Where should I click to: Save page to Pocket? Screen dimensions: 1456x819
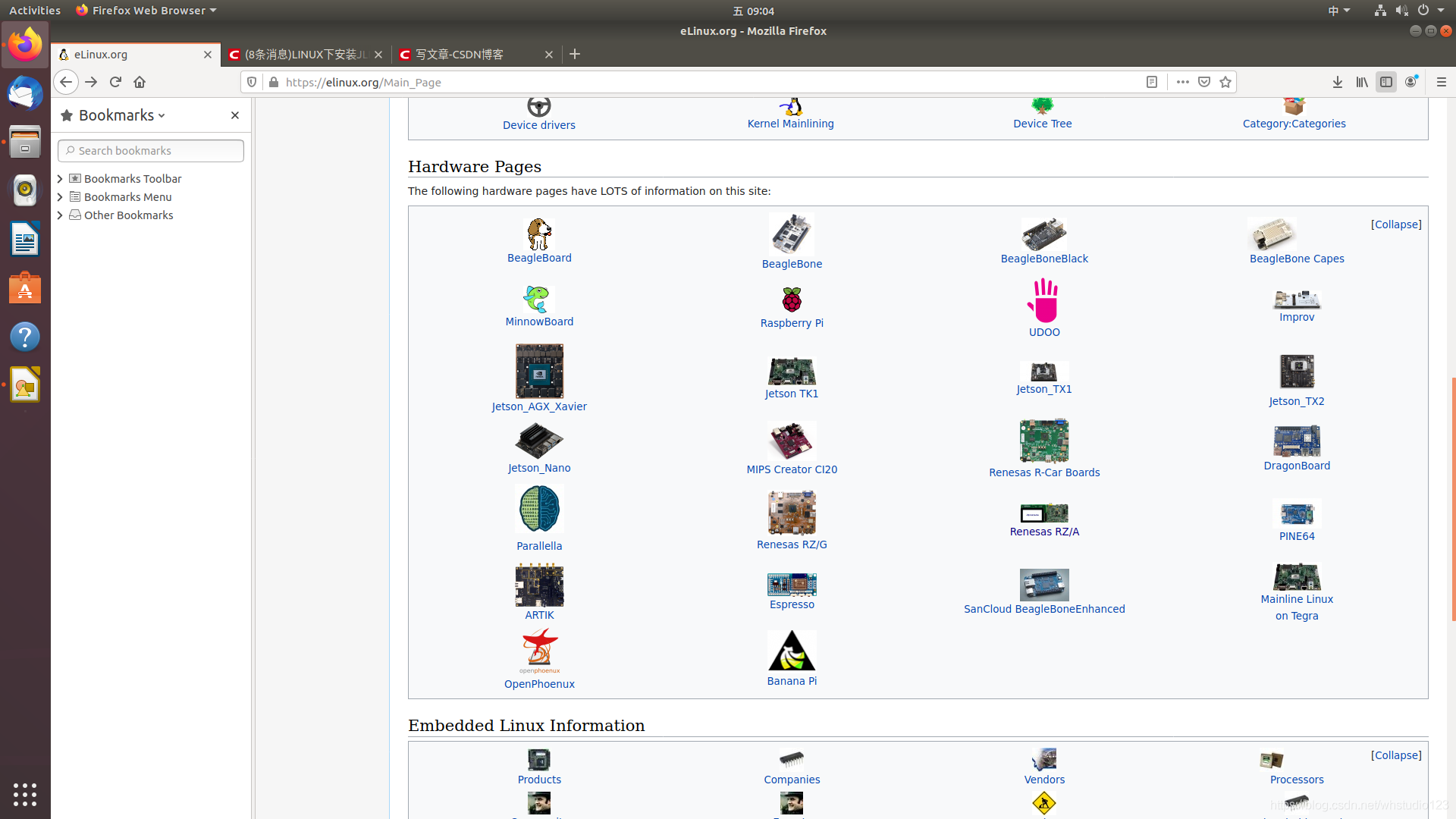coord(1204,82)
